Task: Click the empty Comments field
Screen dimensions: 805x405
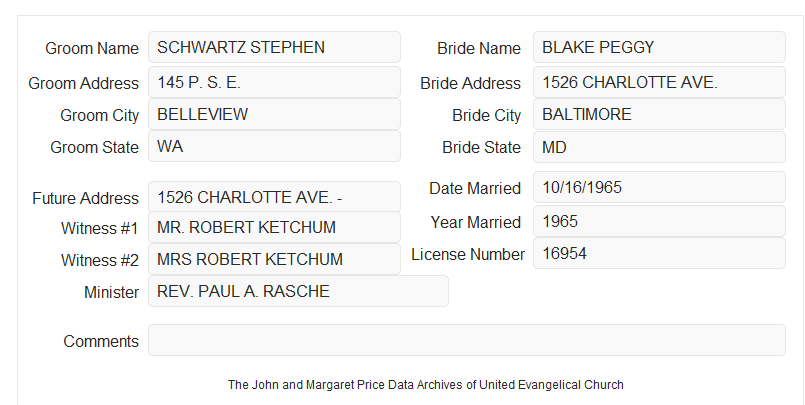Action: pos(467,340)
